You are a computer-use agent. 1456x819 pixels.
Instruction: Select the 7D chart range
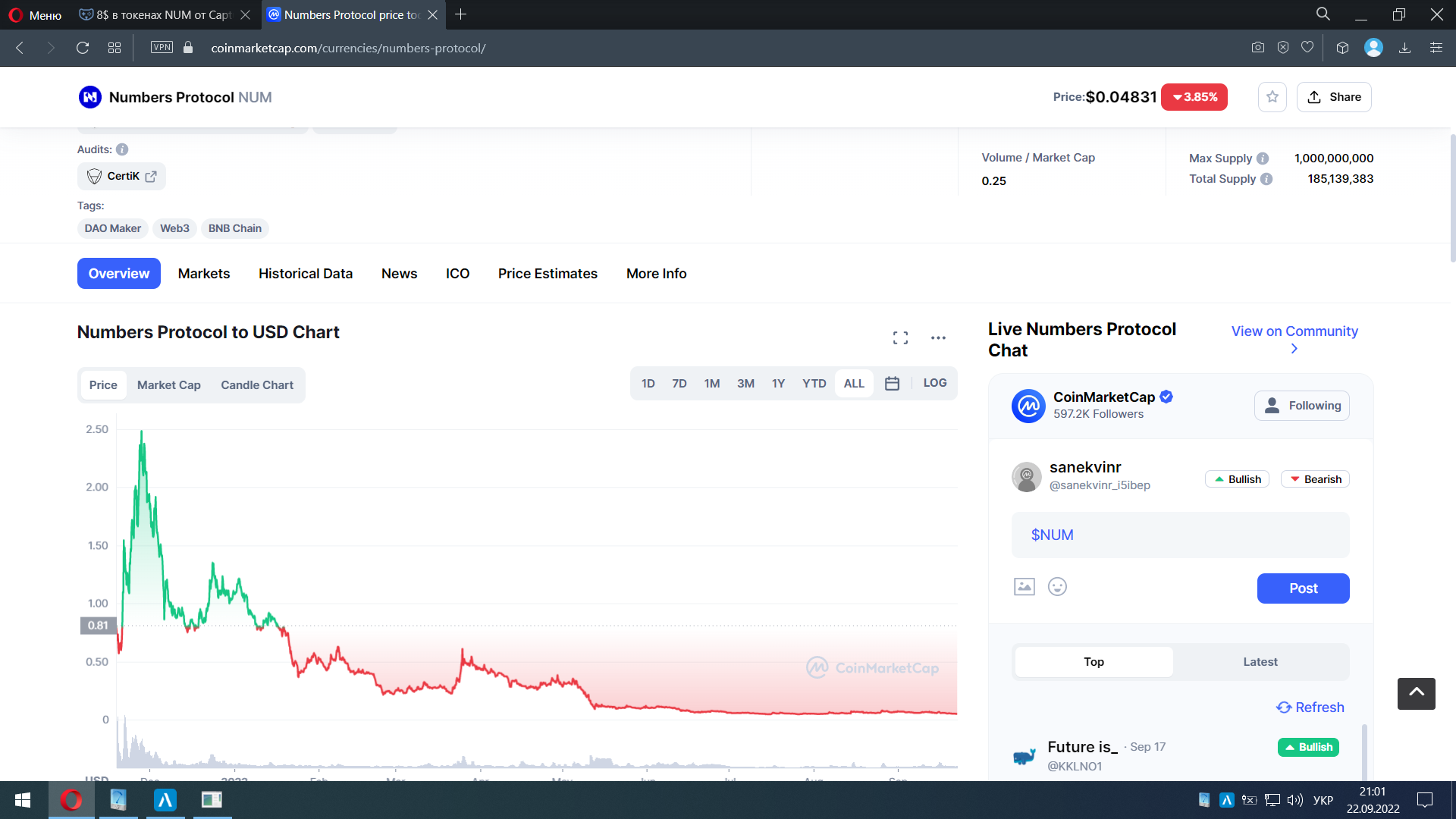pyautogui.click(x=679, y=384)
